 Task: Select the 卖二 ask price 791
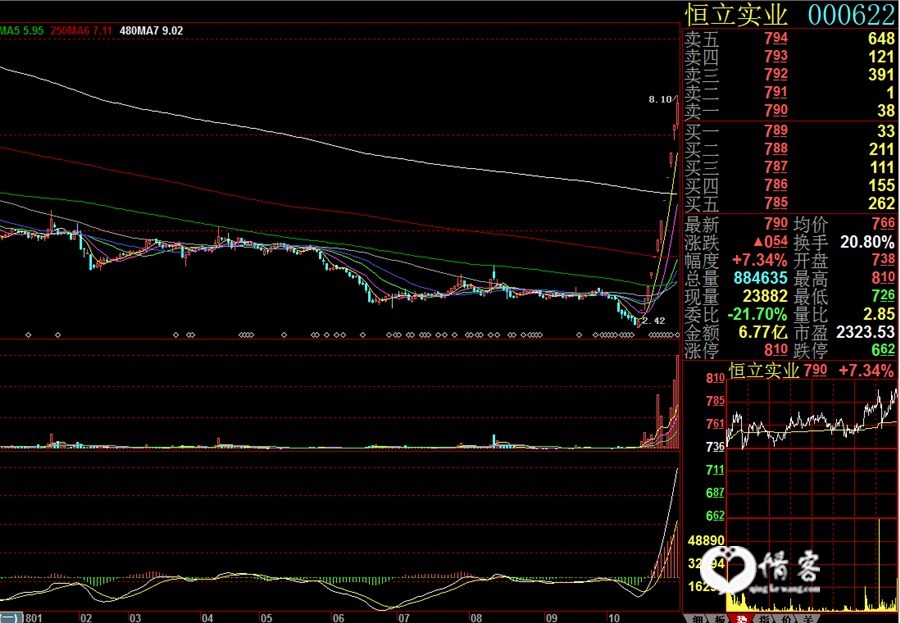[776, 92]
